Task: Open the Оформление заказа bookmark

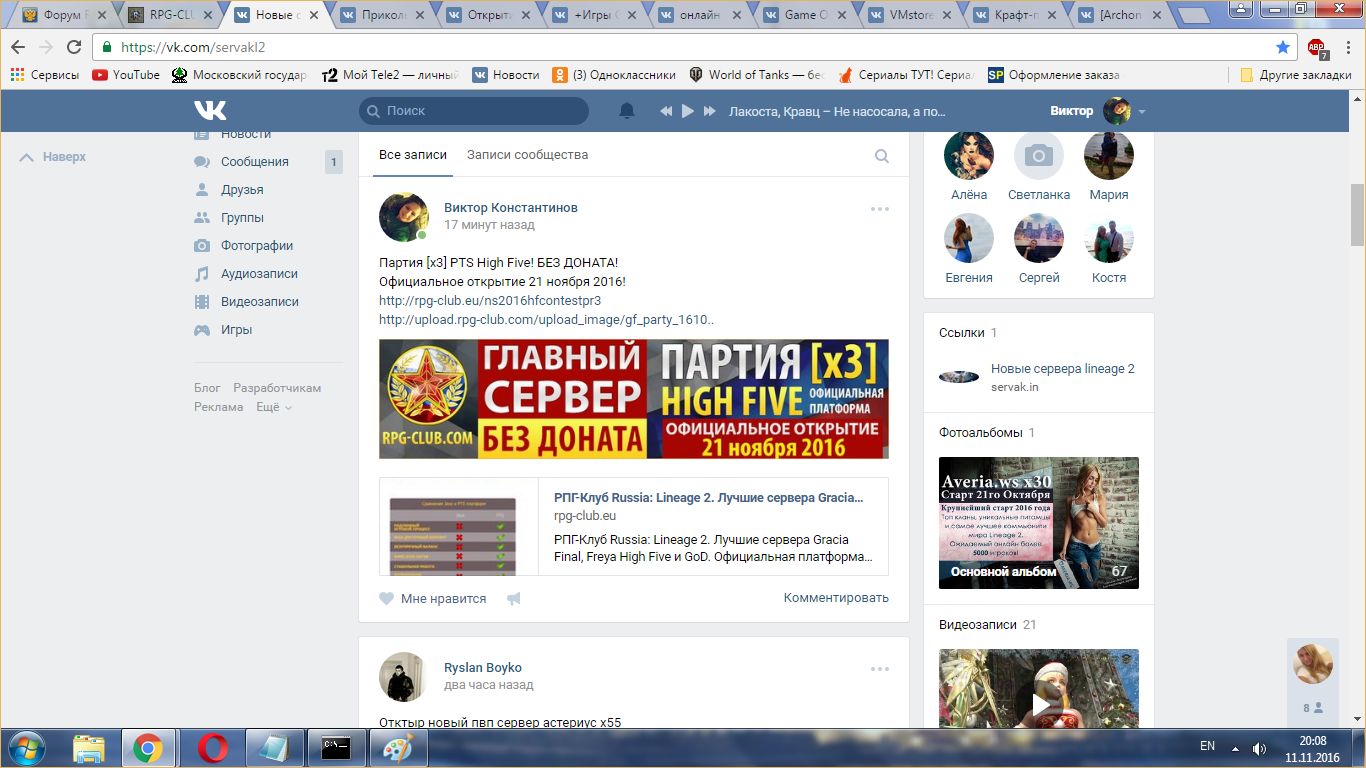Action: [1053, 75]
